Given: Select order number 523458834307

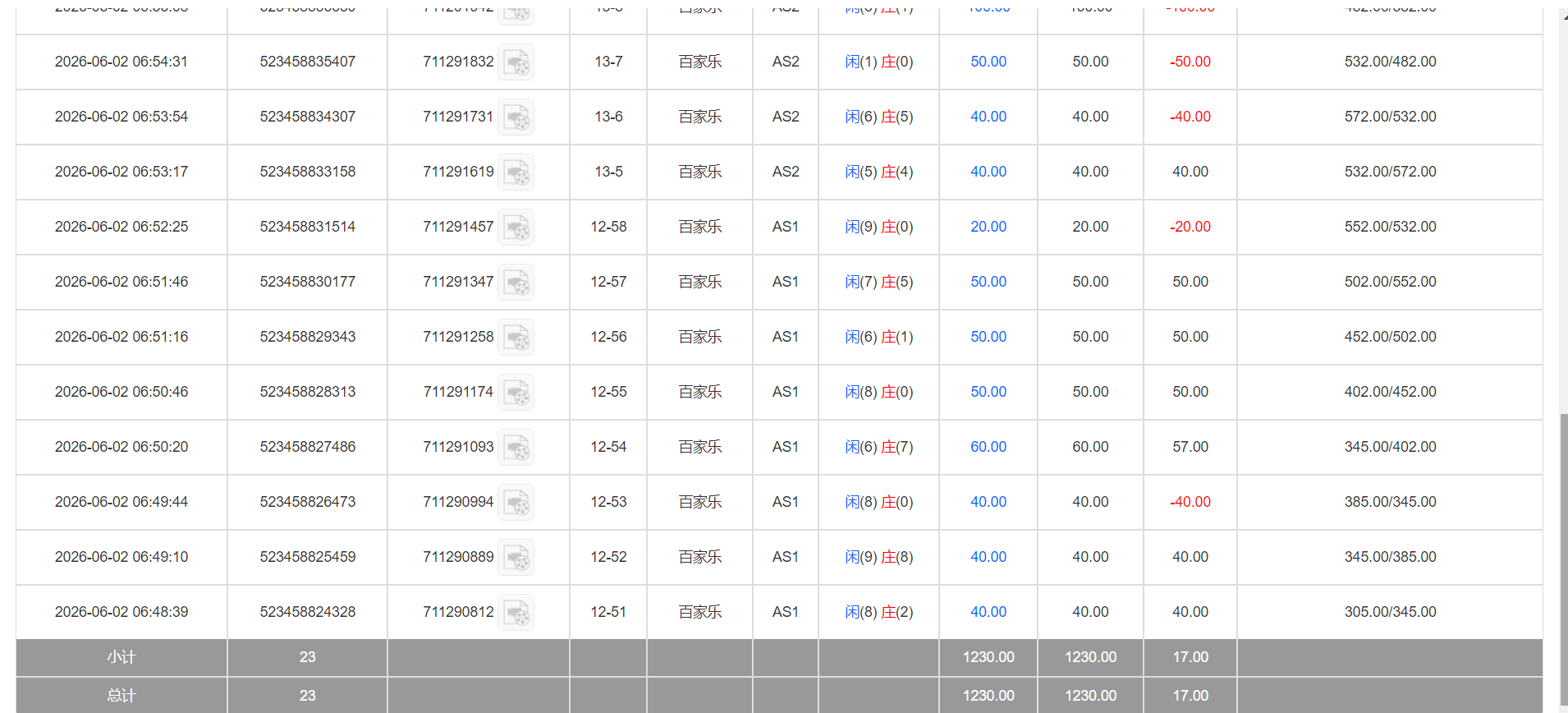Looking at the screenshot, I should point(308,117).
